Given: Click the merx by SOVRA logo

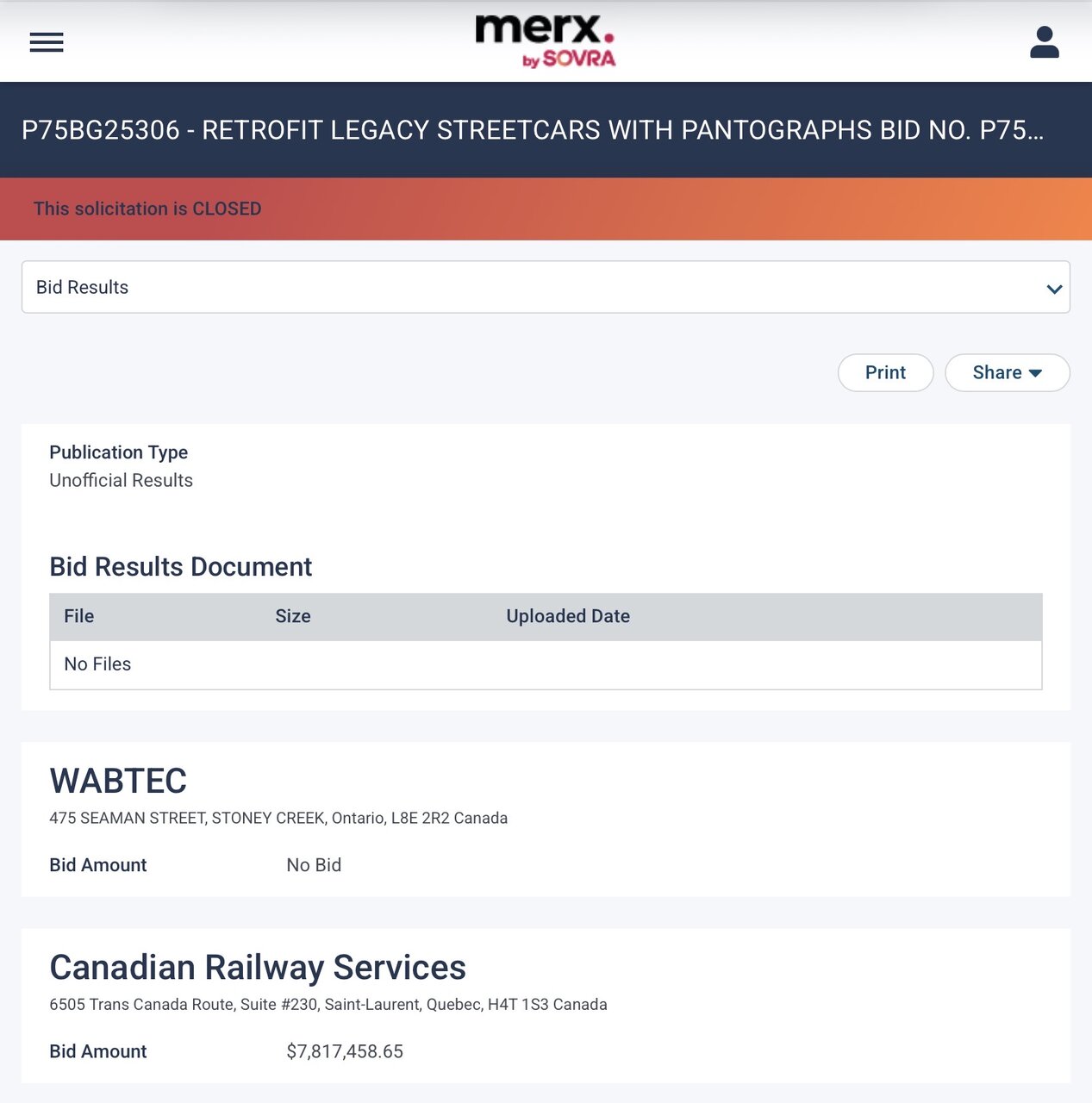Looking at the screenshot, I should pos(546,41).
